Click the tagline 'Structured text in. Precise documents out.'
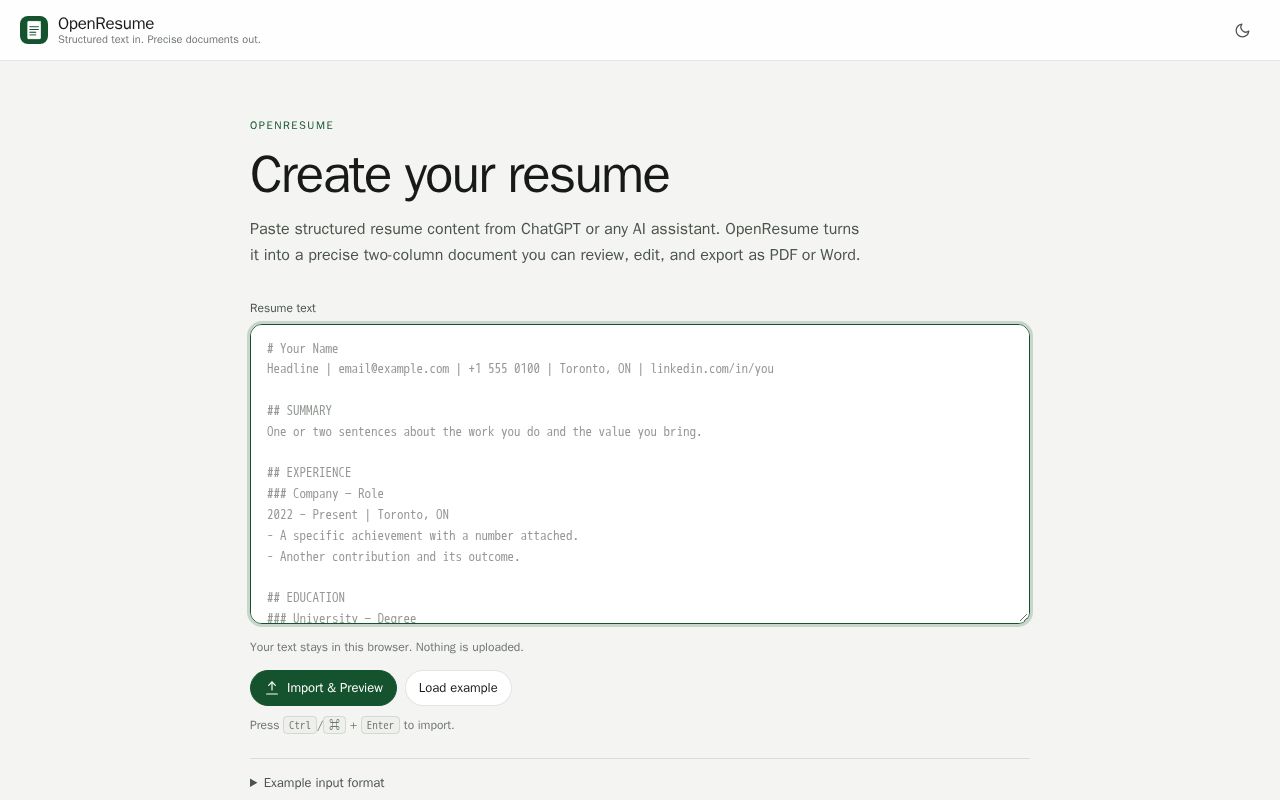 tap(159, 40)
